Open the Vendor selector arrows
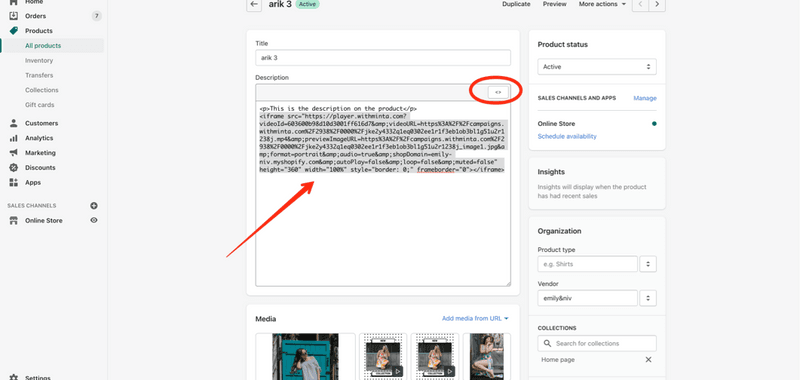The height and width of the screenshot is (380, 800). (648, 298)
